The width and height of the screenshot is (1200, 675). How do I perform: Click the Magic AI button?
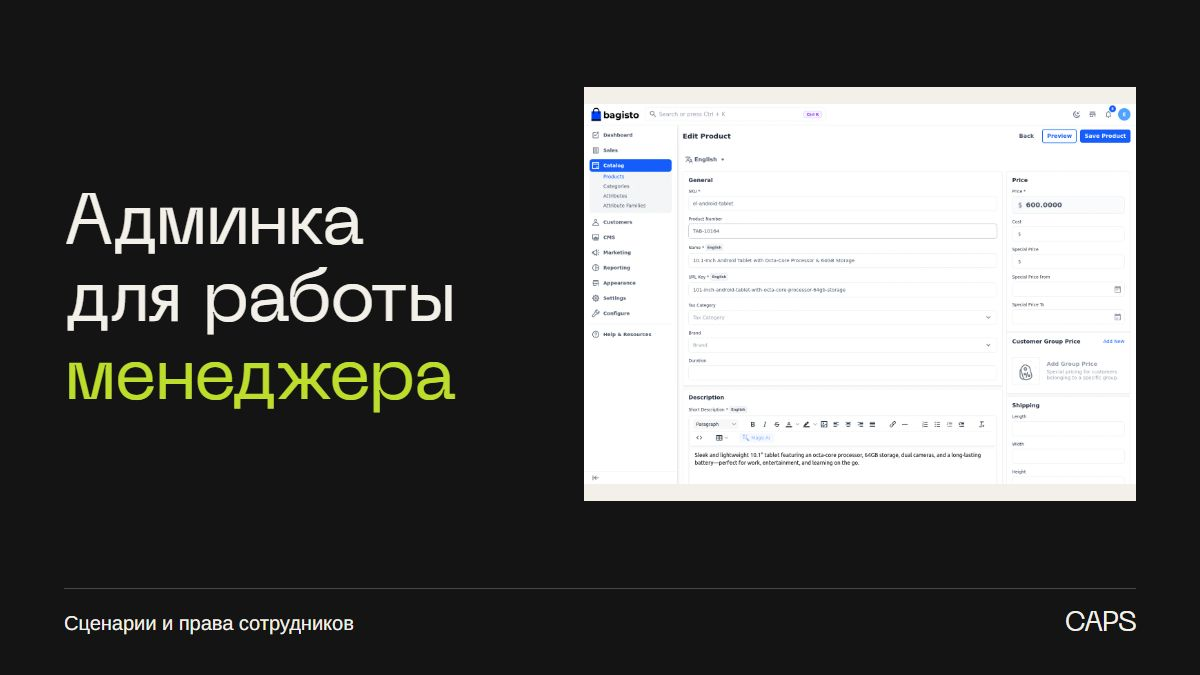[x=756, y=437]
